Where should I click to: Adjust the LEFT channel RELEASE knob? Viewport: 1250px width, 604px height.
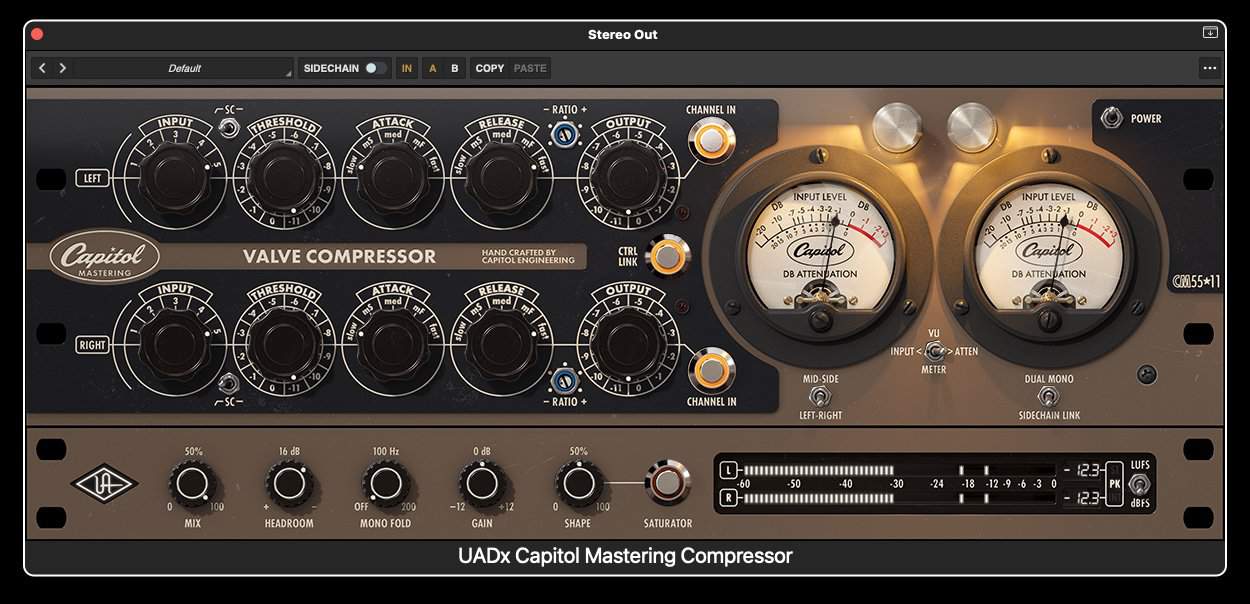[501, 177]
